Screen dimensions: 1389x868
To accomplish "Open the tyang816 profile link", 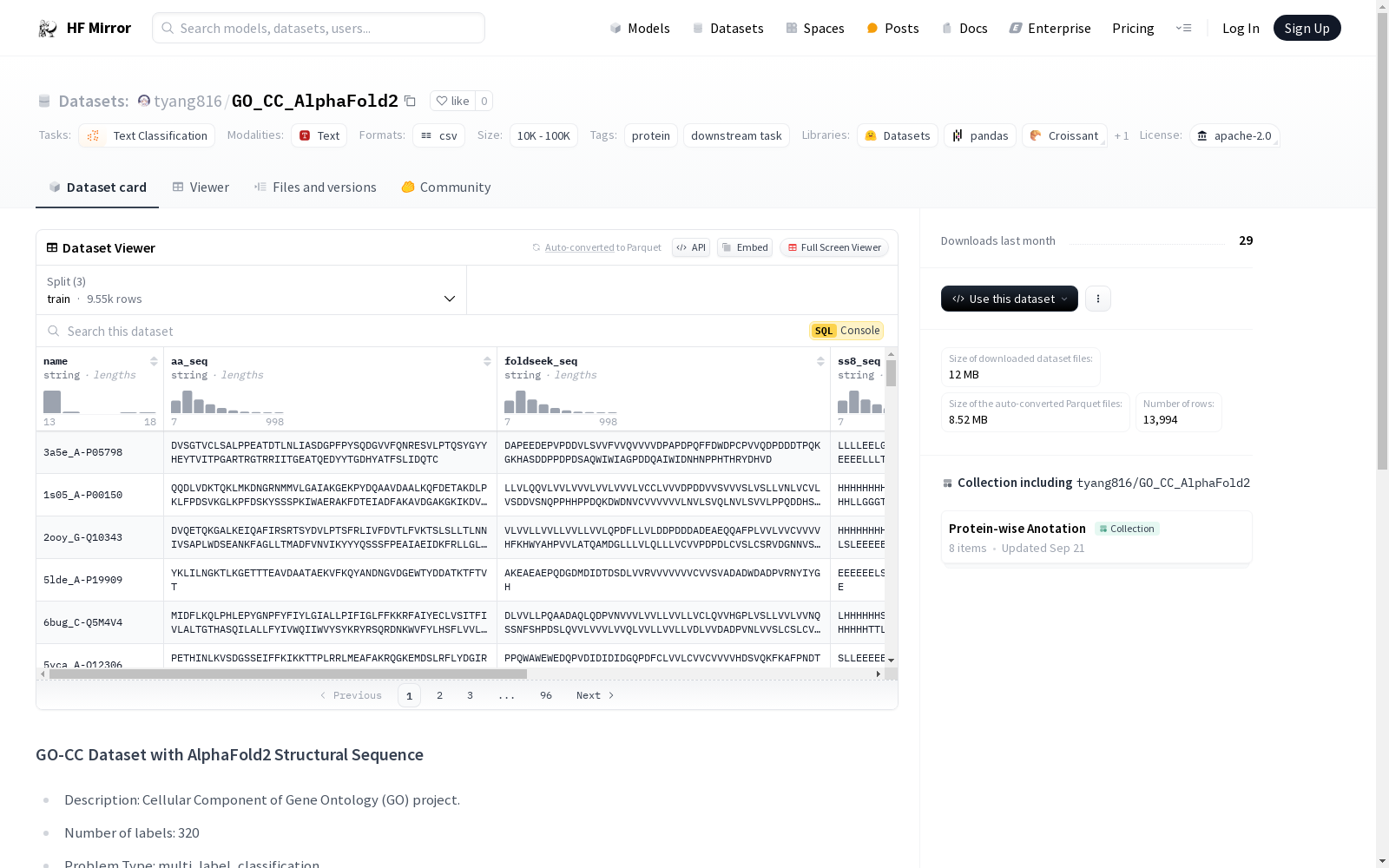I will 188,101.
